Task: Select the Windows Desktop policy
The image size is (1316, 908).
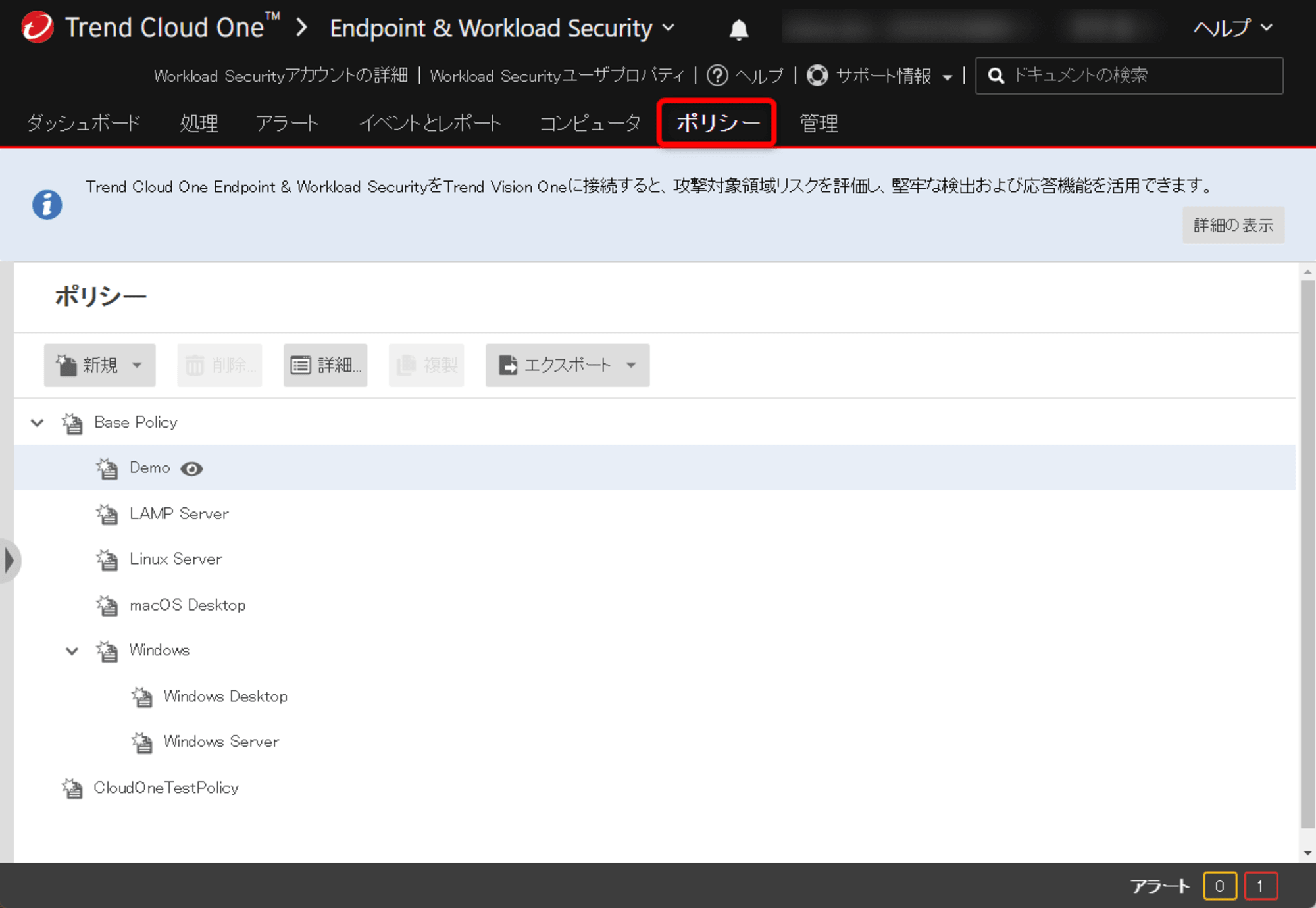Action: click(x=225, y=696)
